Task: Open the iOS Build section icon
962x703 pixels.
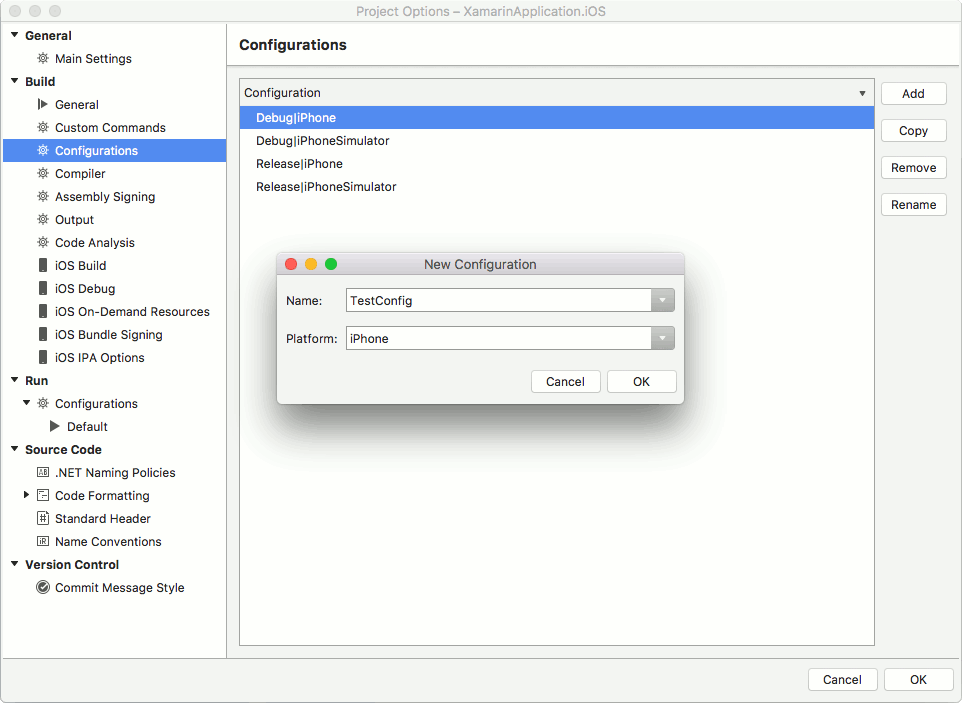Action: (x=42, y=265)
